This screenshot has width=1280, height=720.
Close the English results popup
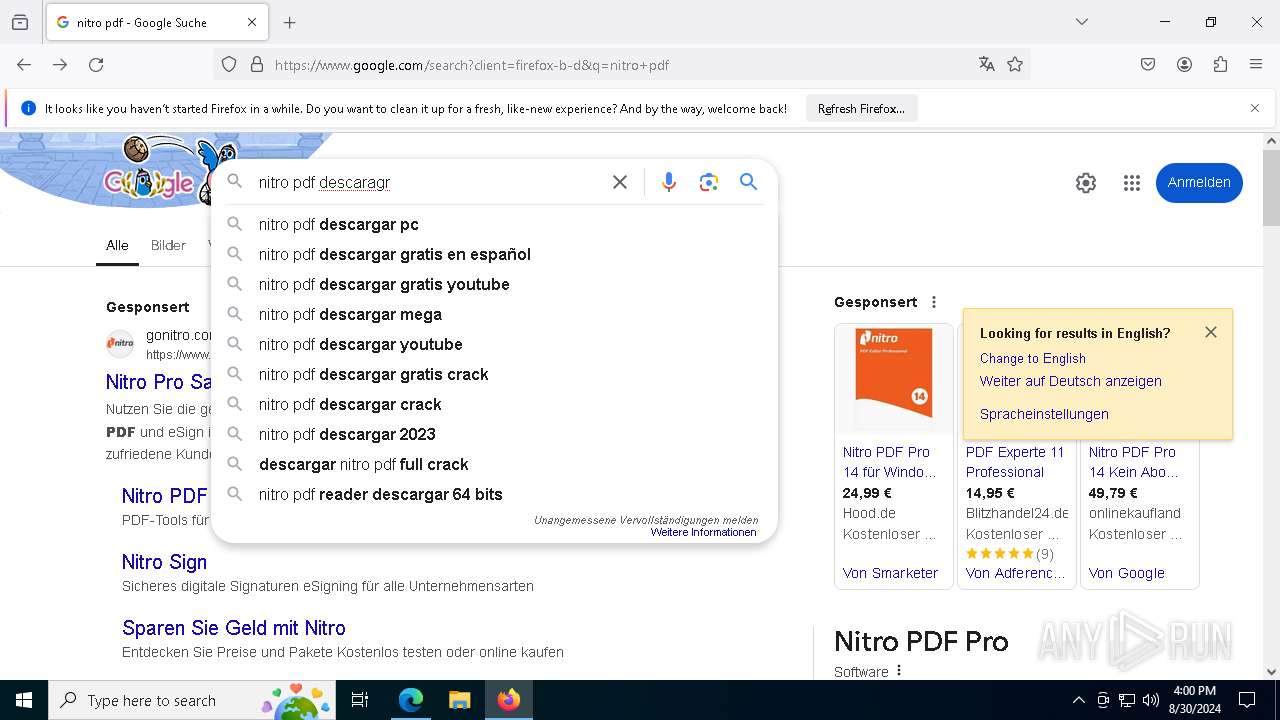[x=1211, y=332]
